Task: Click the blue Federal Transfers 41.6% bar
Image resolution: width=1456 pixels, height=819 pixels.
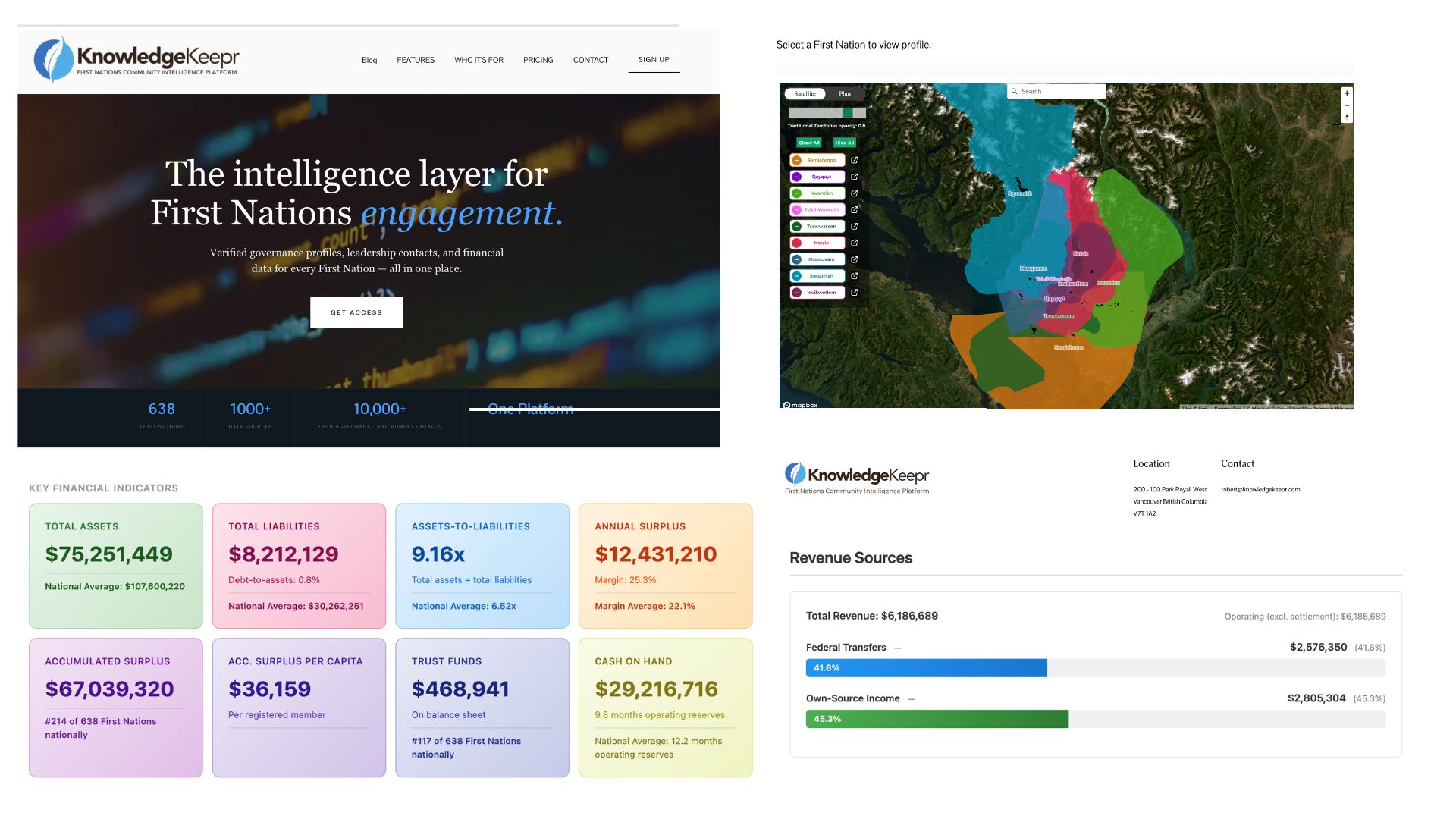Action: tap(926, 668)
